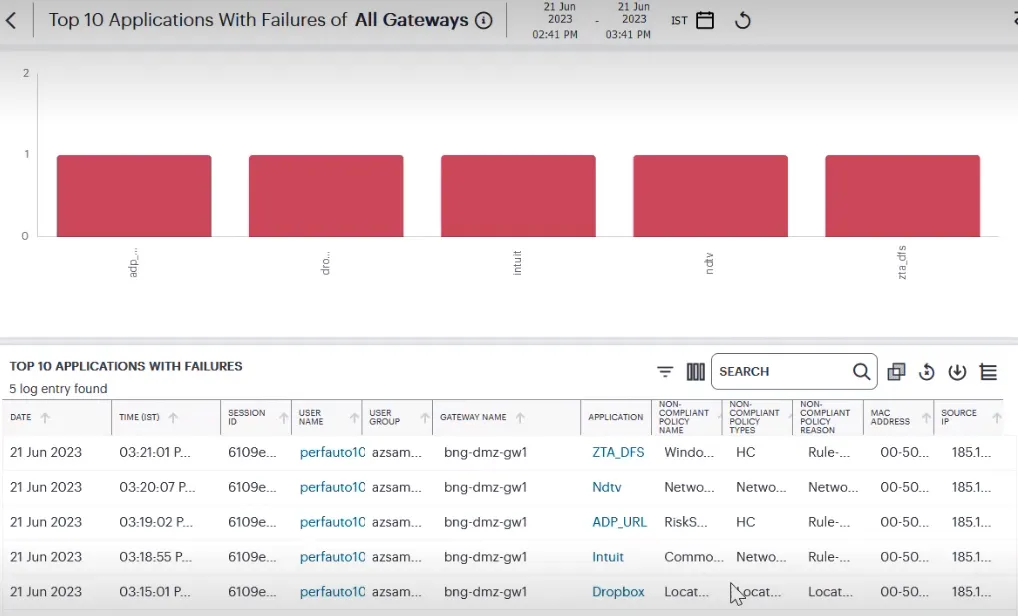Click the search magnifier icon
The height and width of the screenshot is (616, 1018).
[x=862, y=371]
